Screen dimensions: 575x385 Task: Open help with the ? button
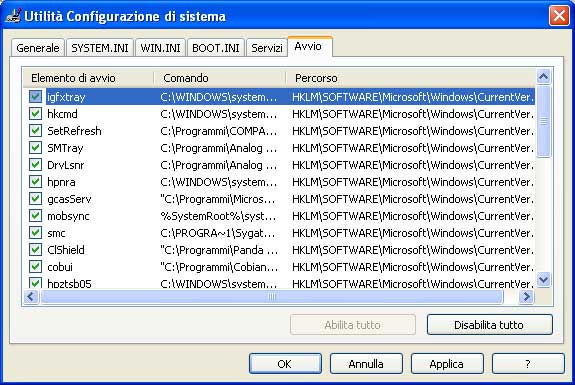(x=528, y=364)
